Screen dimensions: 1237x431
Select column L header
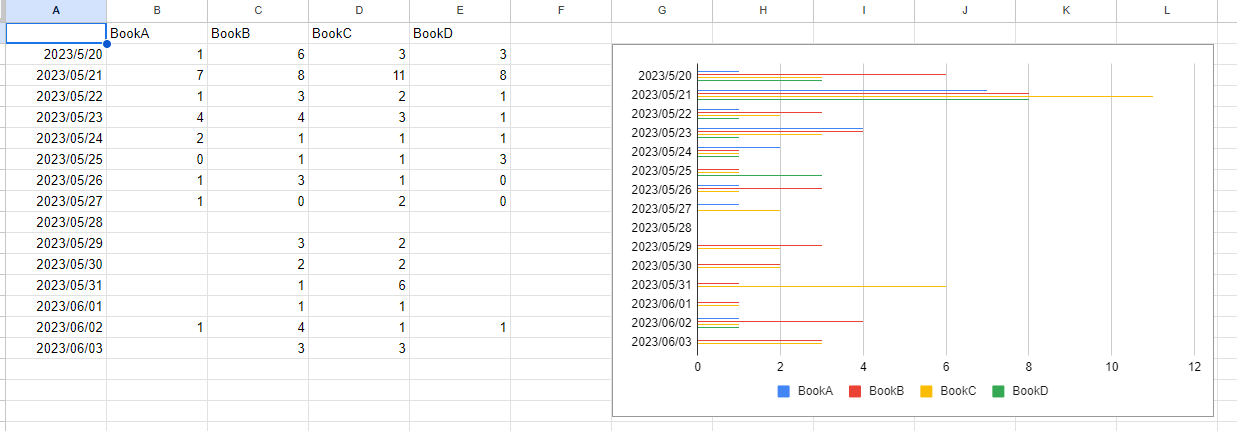tap(1167, 11)
